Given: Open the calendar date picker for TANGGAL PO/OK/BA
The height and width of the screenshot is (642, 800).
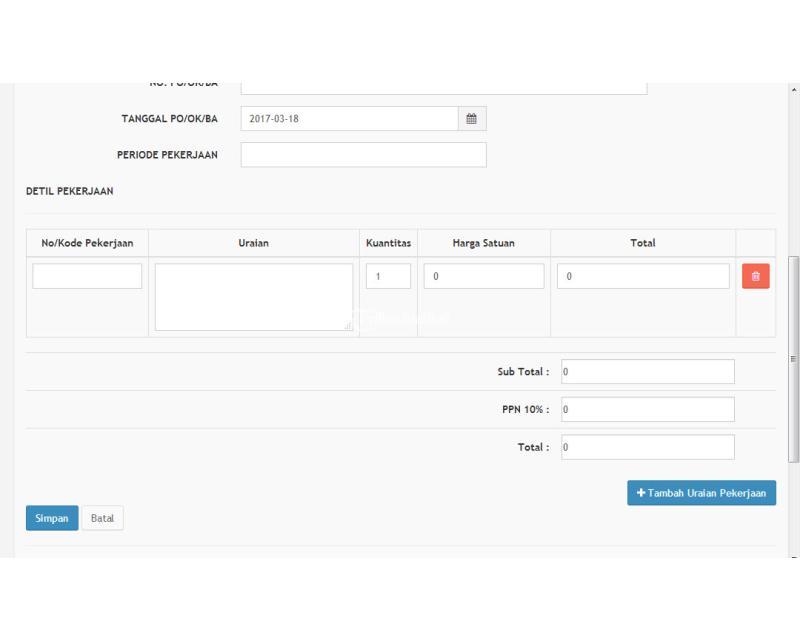Looking at the screenshot, I should point(472,118).
